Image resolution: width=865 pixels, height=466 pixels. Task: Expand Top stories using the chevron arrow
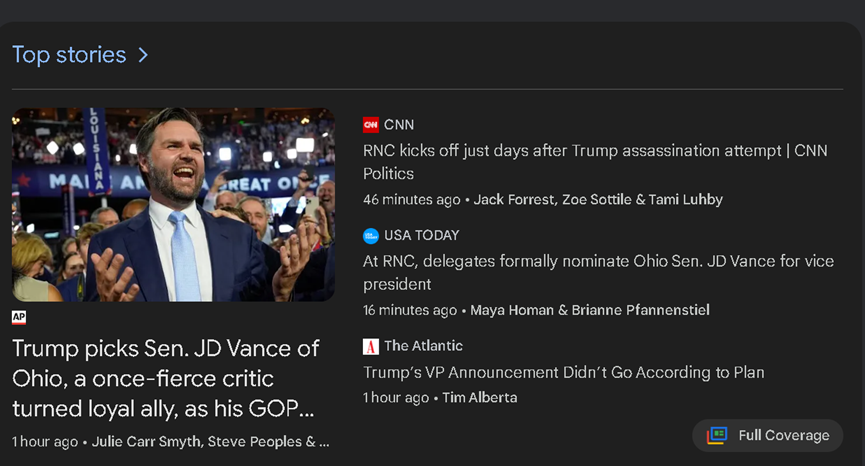pyautogui.click(x=143, y=55)
